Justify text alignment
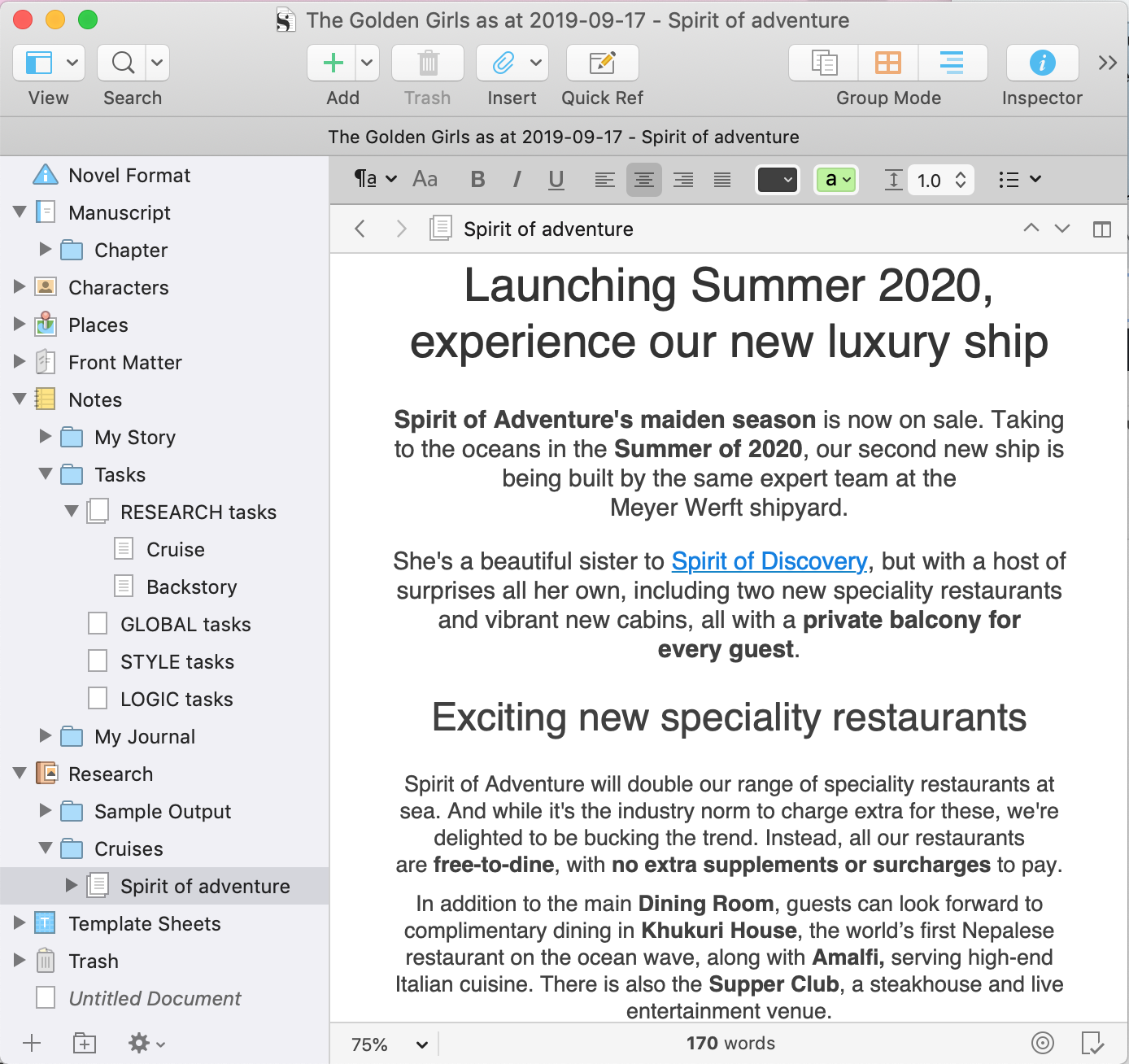The width and height of the screenshot is (1129, 1064). pos(722,180)
